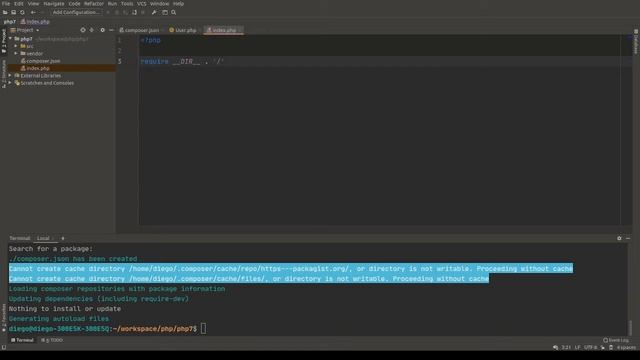Open the Refactor menu
640x360 pixels.
pyautogui.click(x=94, y=4)
